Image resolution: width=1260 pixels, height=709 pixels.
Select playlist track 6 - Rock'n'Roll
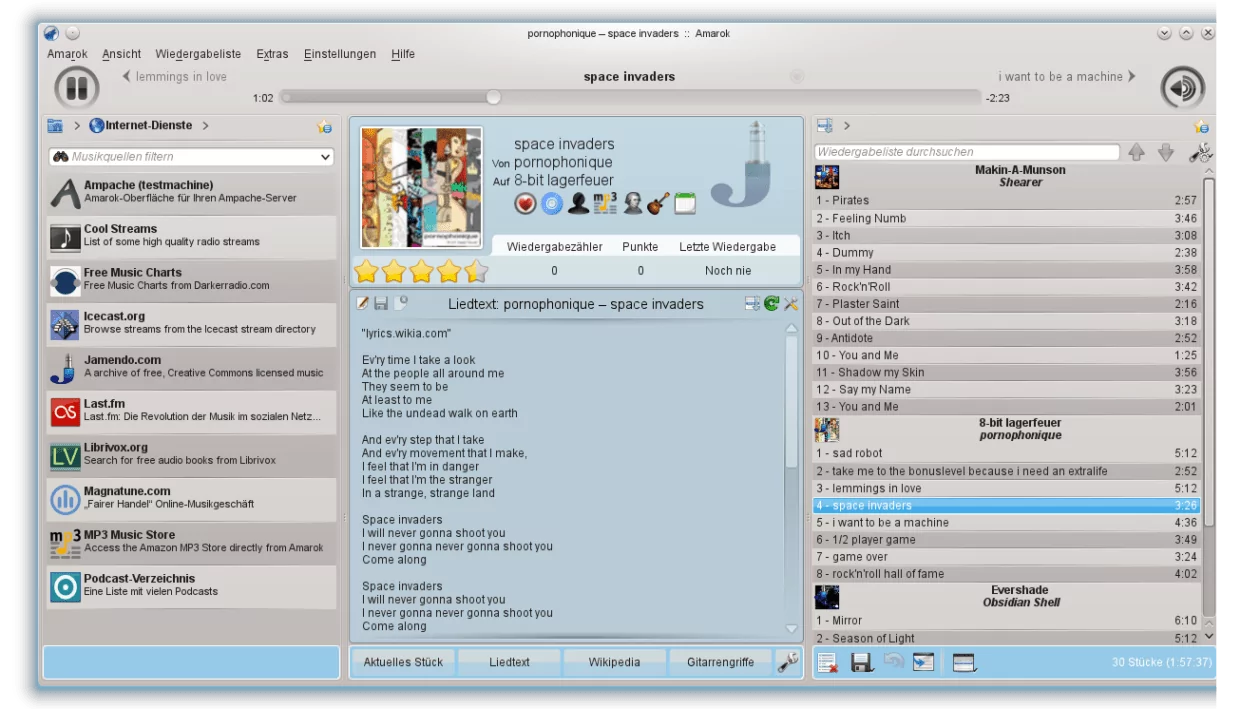click(1006, 287)
